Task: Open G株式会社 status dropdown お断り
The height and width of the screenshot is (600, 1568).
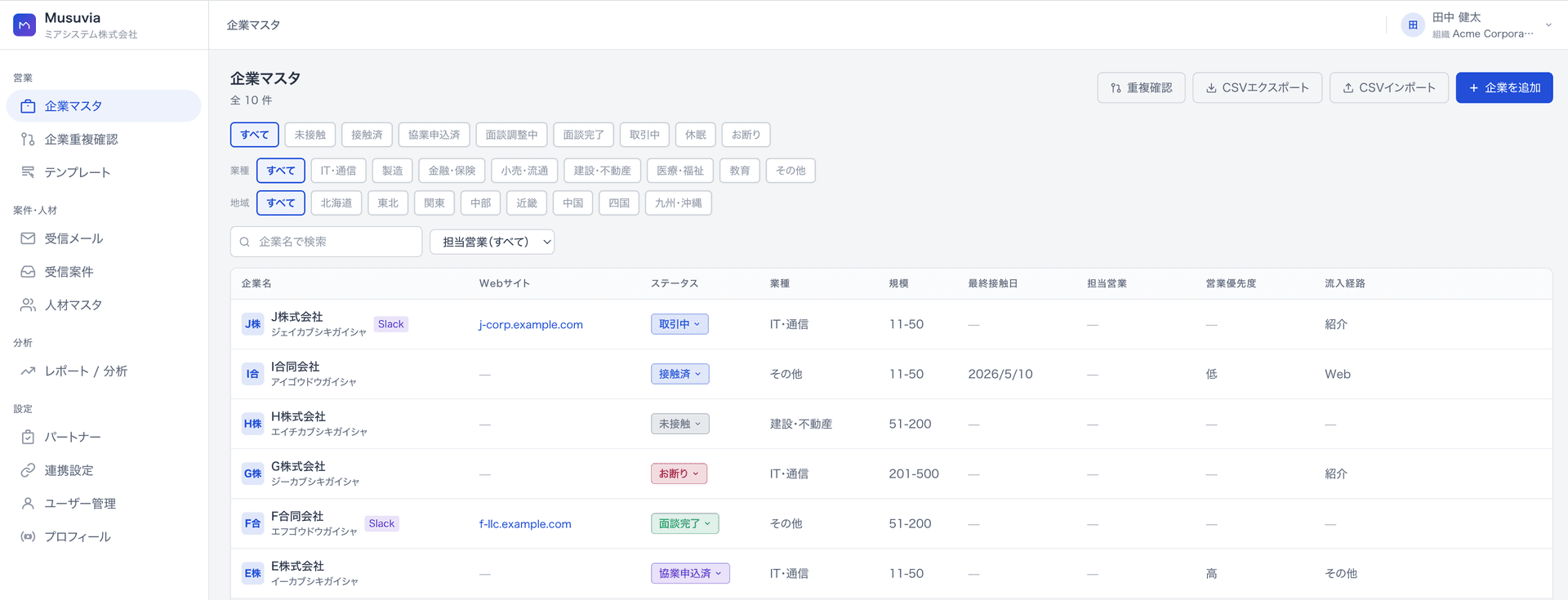Action: [679, 473]
